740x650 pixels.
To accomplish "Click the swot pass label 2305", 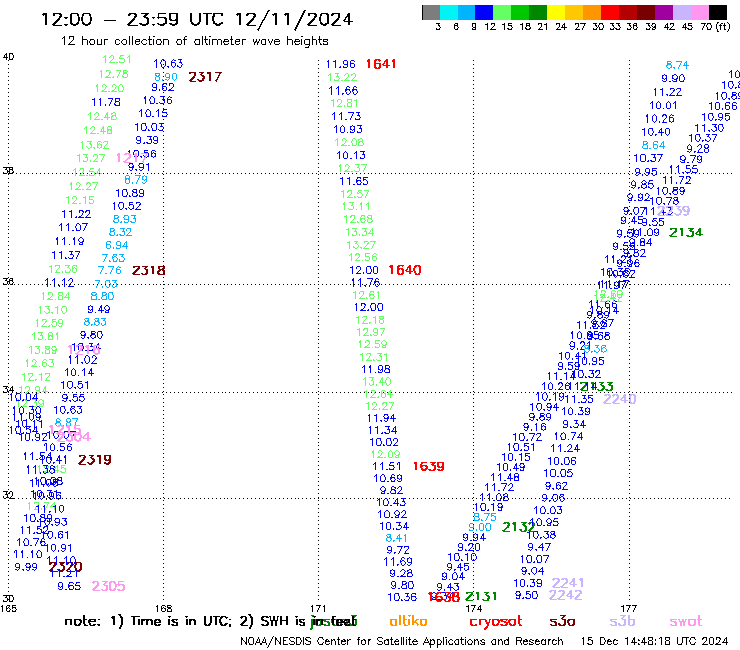I will [109, 586].
